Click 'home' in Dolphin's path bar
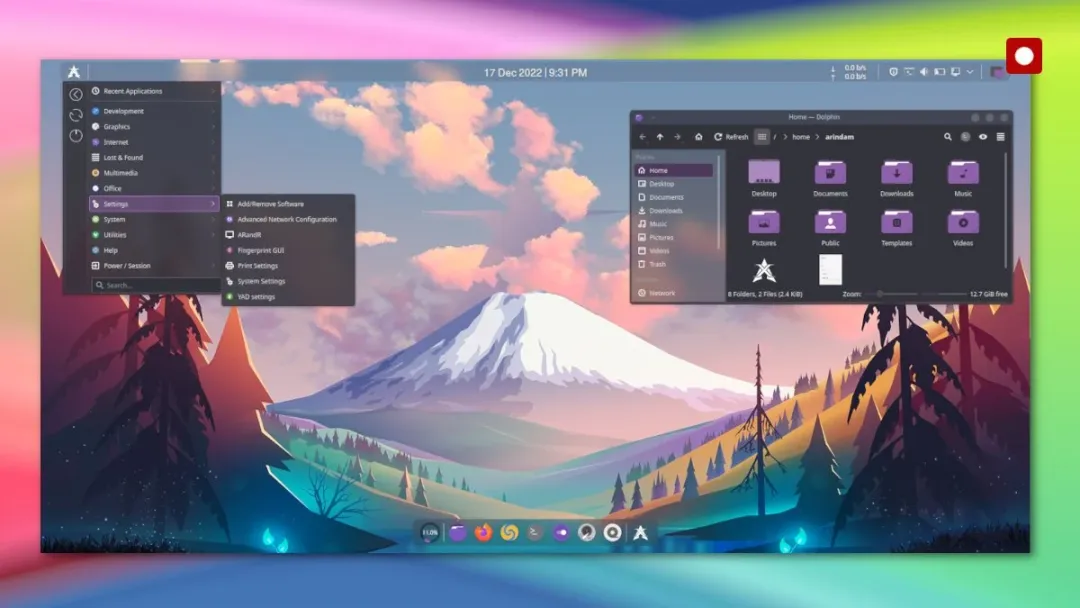Viewport: 1080px width, 608px height. click(x=801, y=137)
